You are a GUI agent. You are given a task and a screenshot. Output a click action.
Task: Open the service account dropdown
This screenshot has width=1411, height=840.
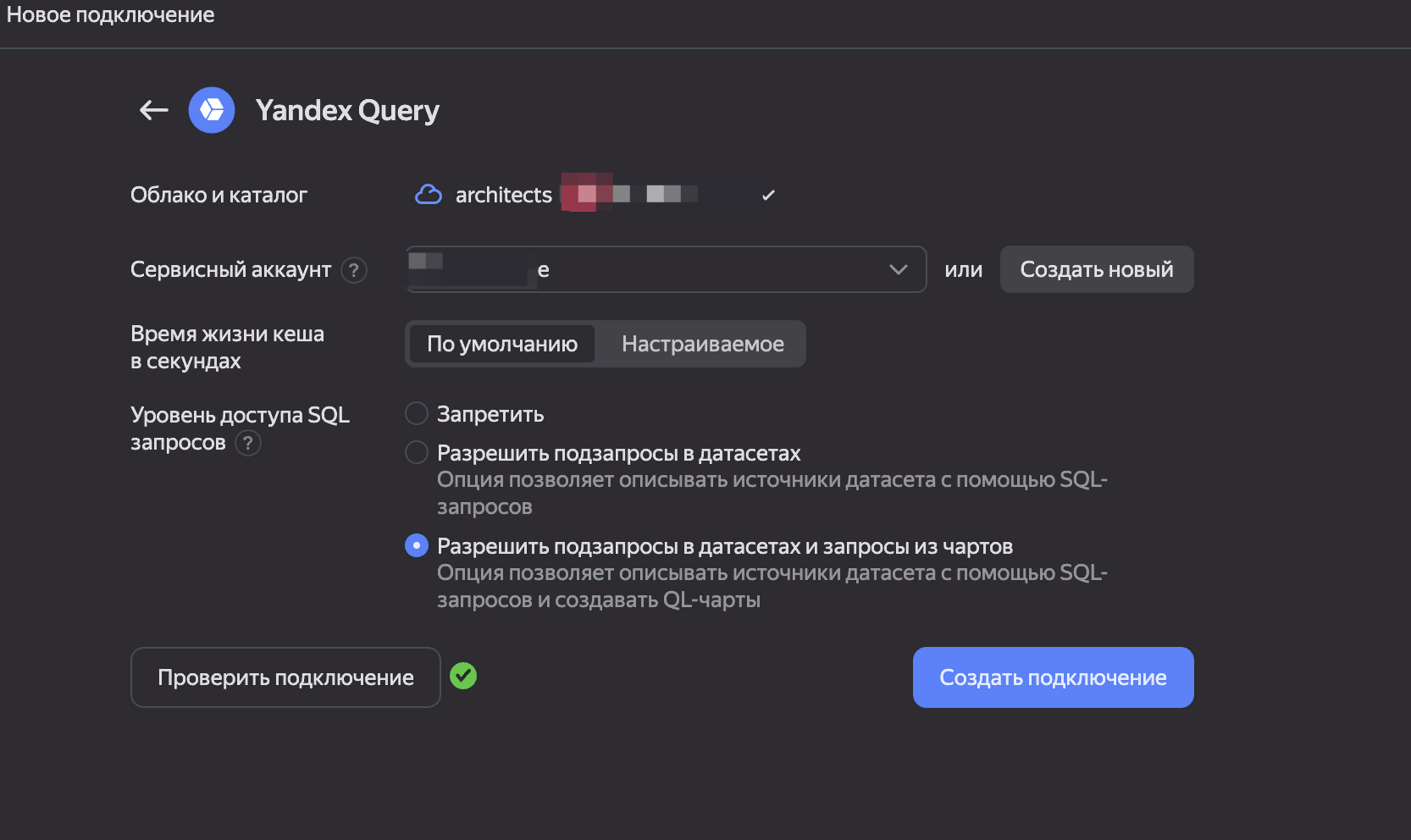[x=666, y=269]
